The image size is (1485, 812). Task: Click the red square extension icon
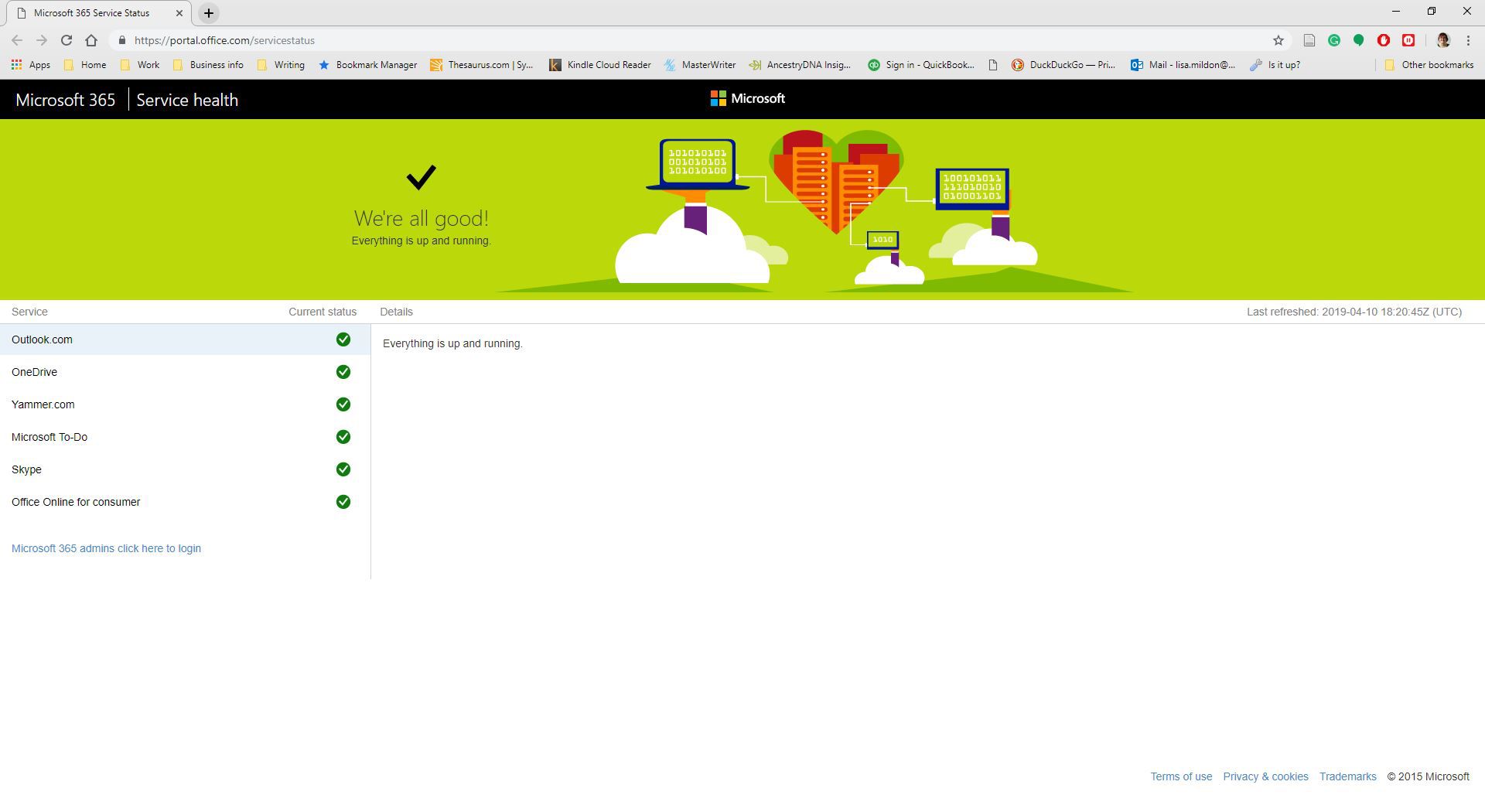click(1408, 40)
